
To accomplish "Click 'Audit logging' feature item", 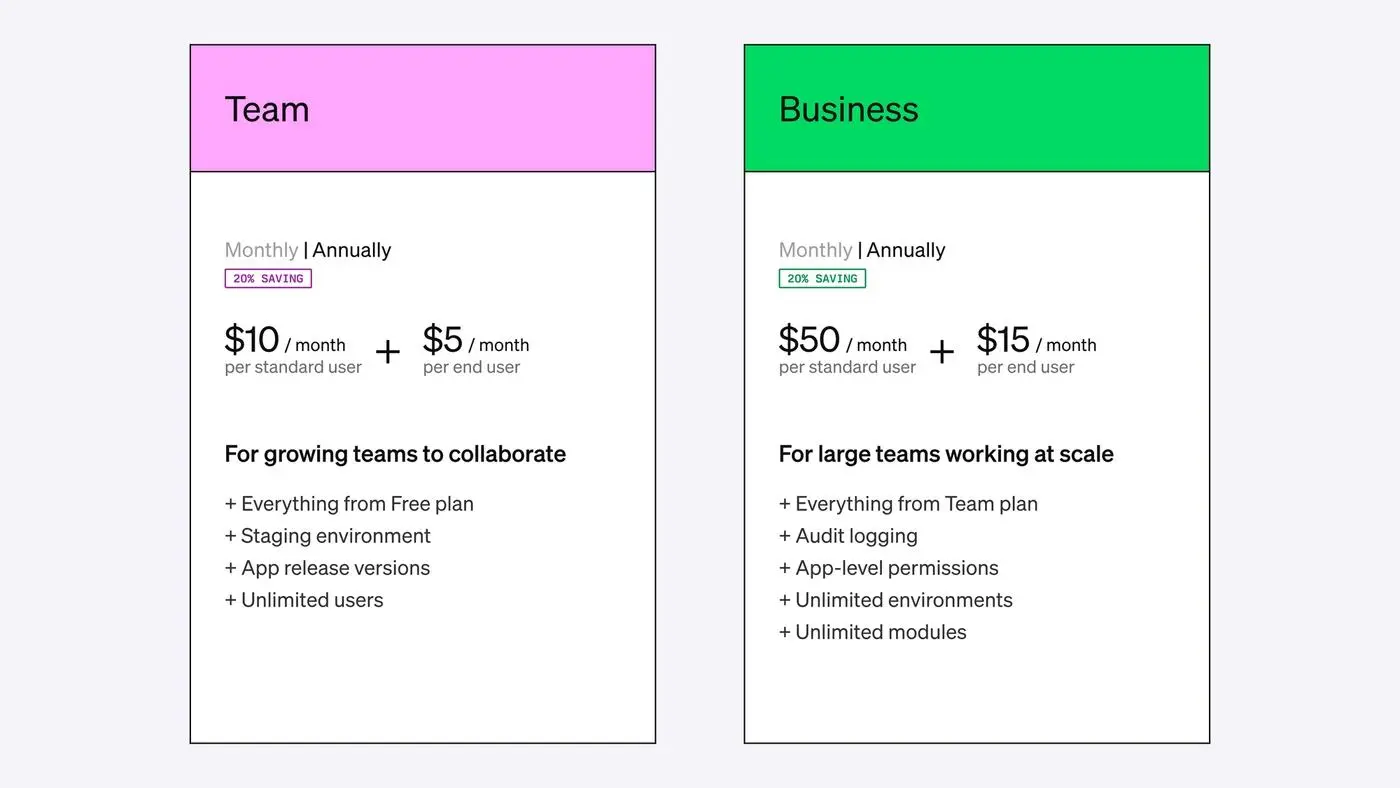I will 848,536.
